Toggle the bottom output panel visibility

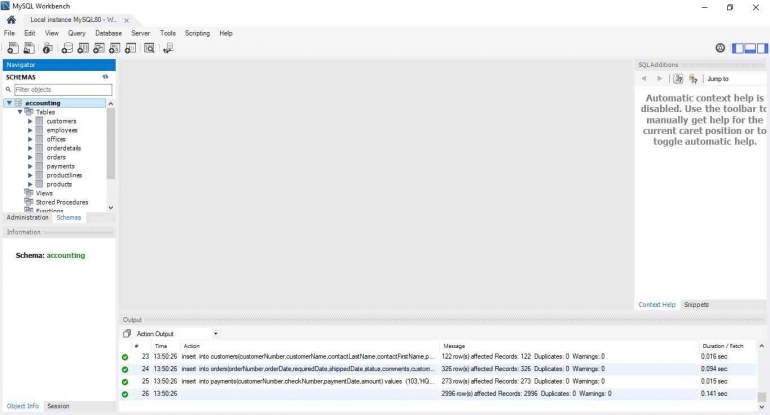click(x=750, y=48)
